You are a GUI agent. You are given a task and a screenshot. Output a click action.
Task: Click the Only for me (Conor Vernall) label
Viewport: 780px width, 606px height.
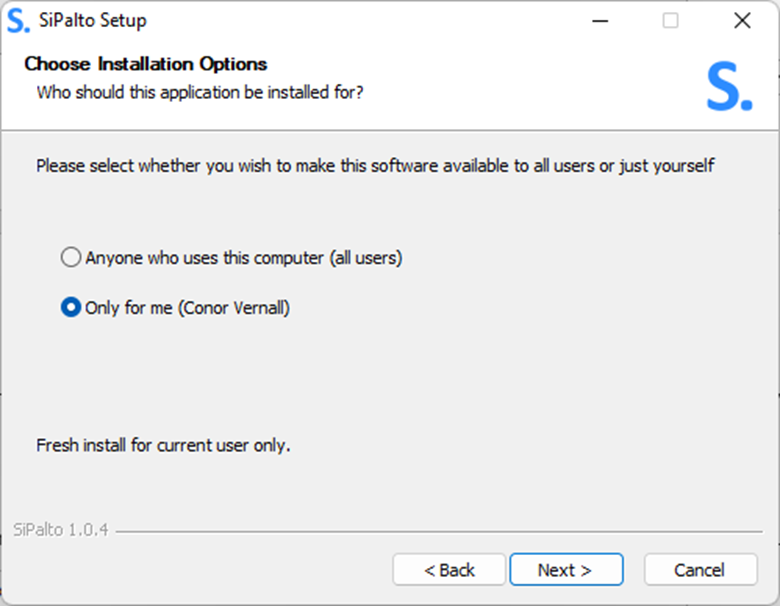coord(187,308)
